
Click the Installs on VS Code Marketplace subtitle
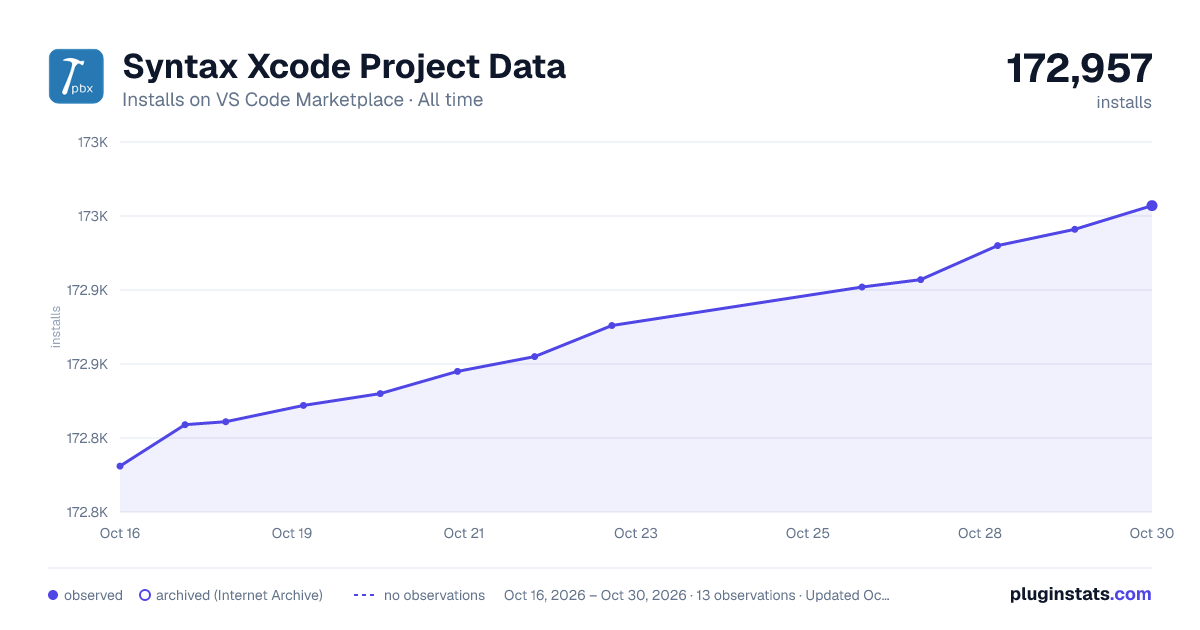(302, 100)
